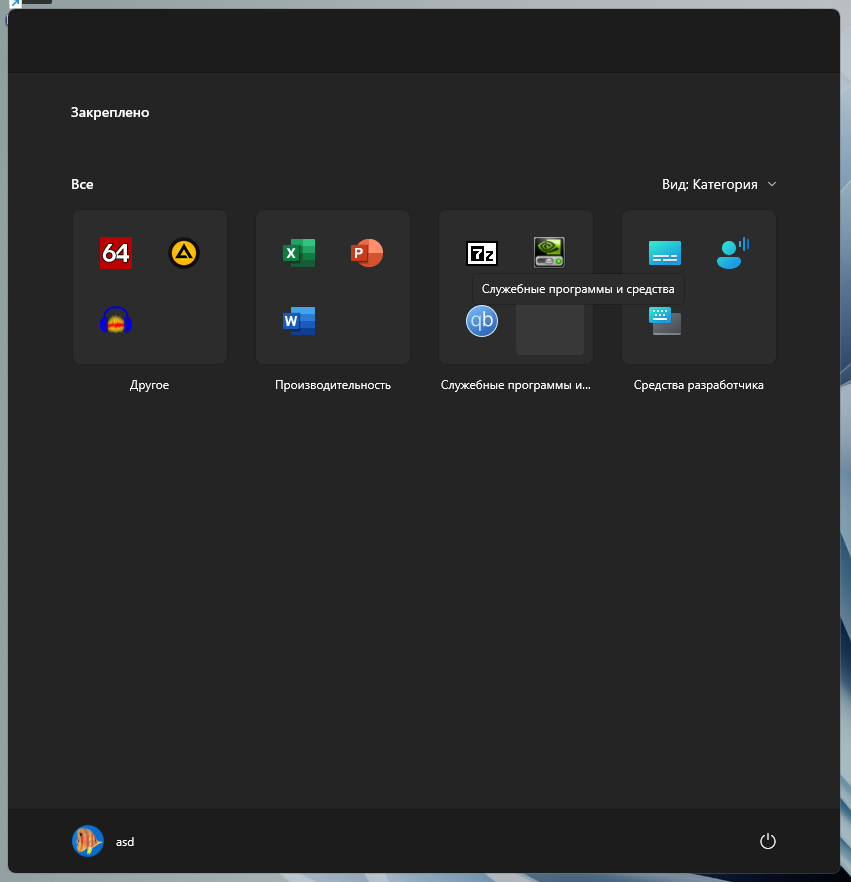
Task: Open the asd user account avatar
Action: click(x=88, y=842)
